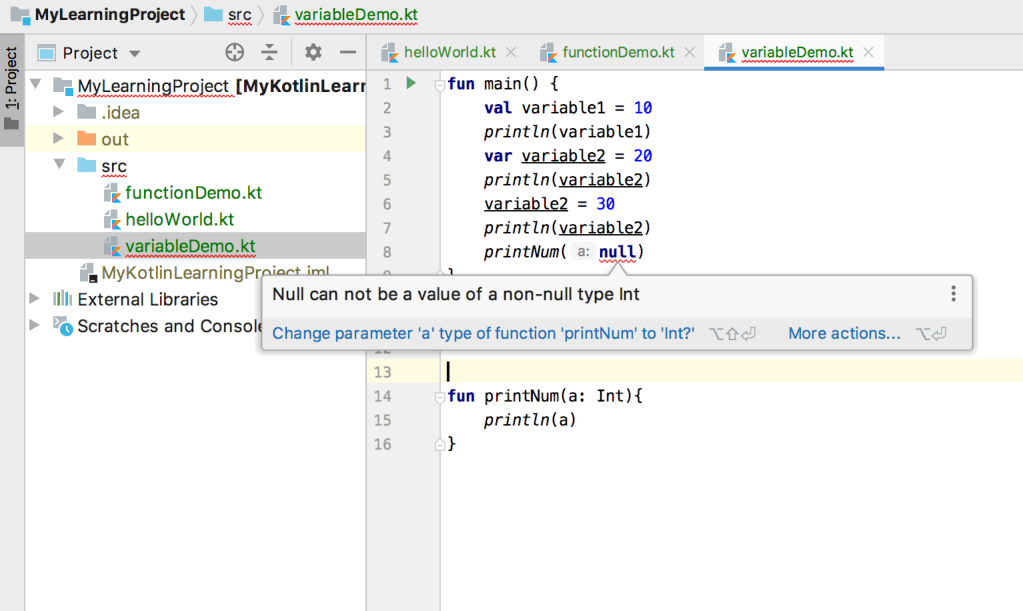This screenshot has width=1023, height=611.
Task: Close the helloWorld.kt editor tab
Action: (x=511, y=53)
